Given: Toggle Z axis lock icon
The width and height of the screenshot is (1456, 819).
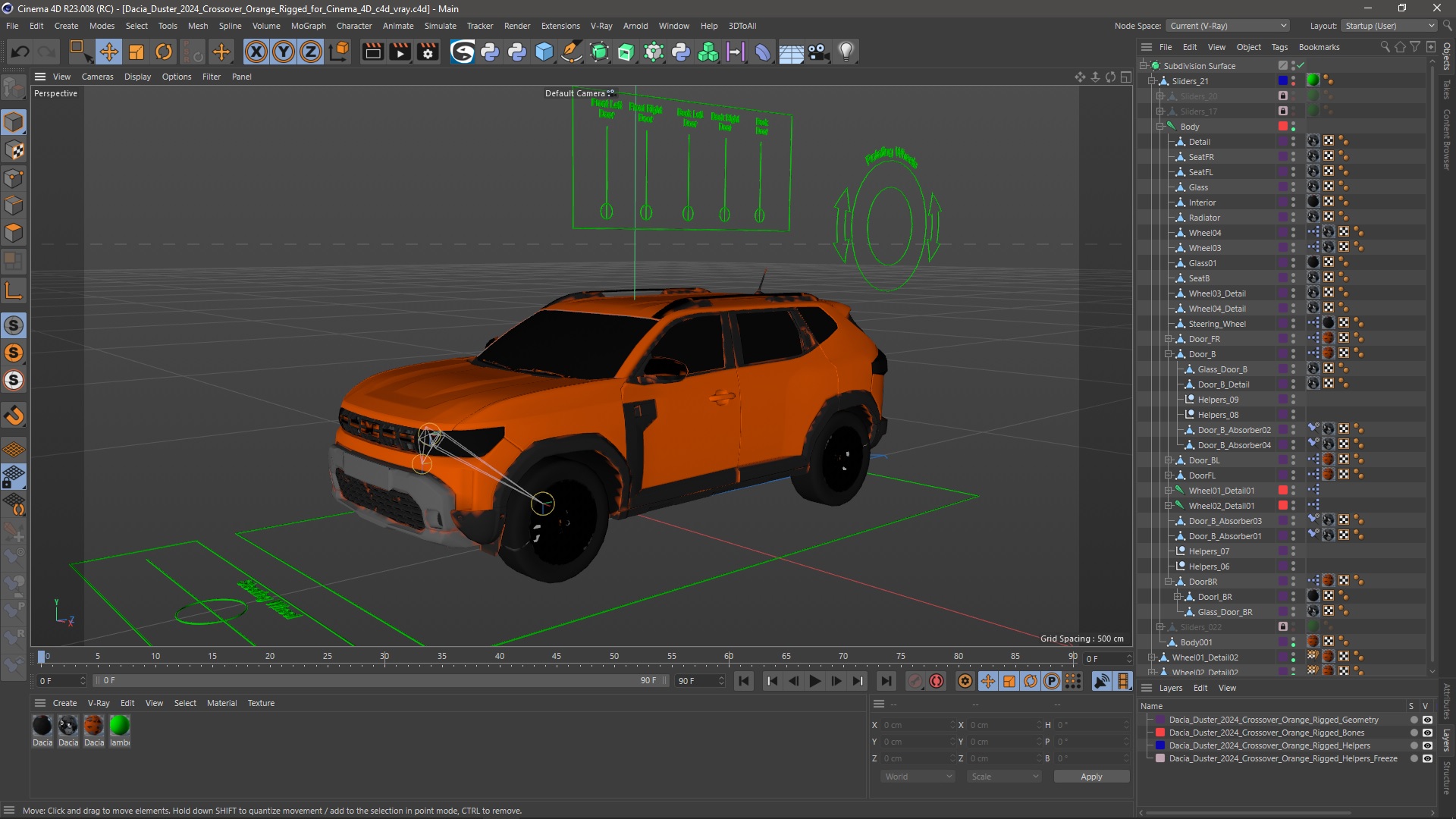Looking at the screenshot, I should [311, 52].
